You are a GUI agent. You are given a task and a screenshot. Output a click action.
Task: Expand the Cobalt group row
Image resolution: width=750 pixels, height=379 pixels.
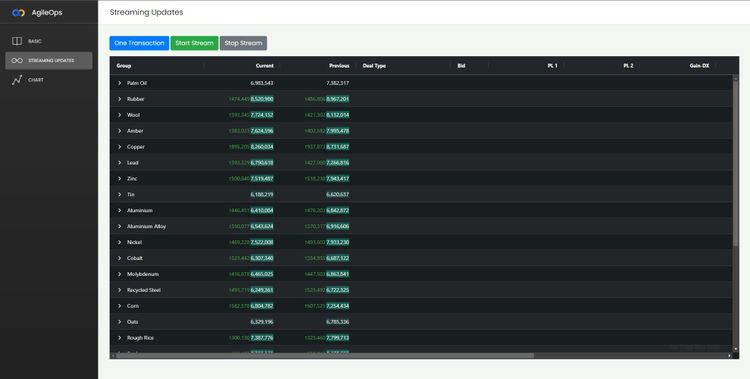coord(120,258)
